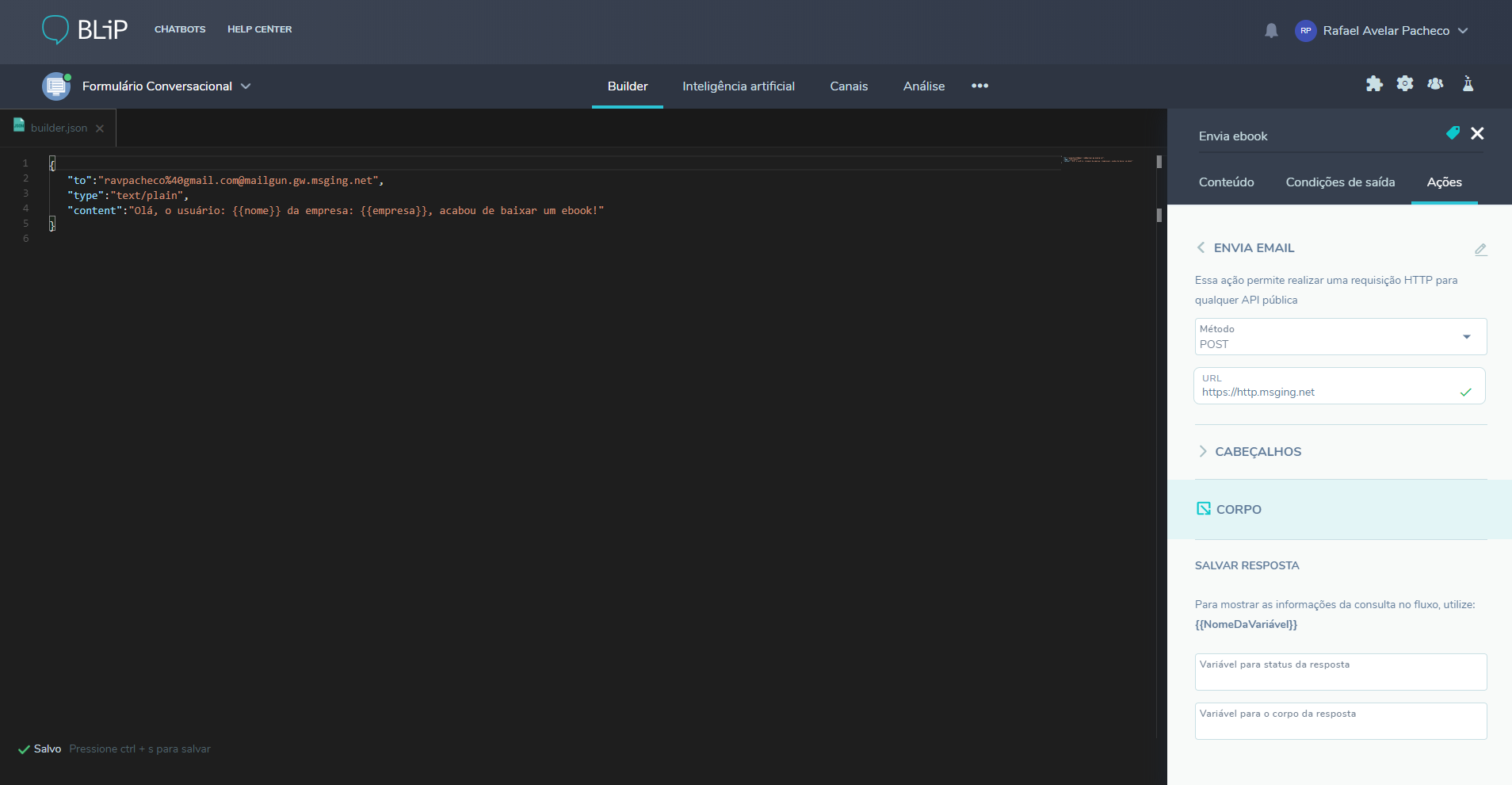Click the BLiP logo
The image size is (1512, 785).
tap(85, 29)
